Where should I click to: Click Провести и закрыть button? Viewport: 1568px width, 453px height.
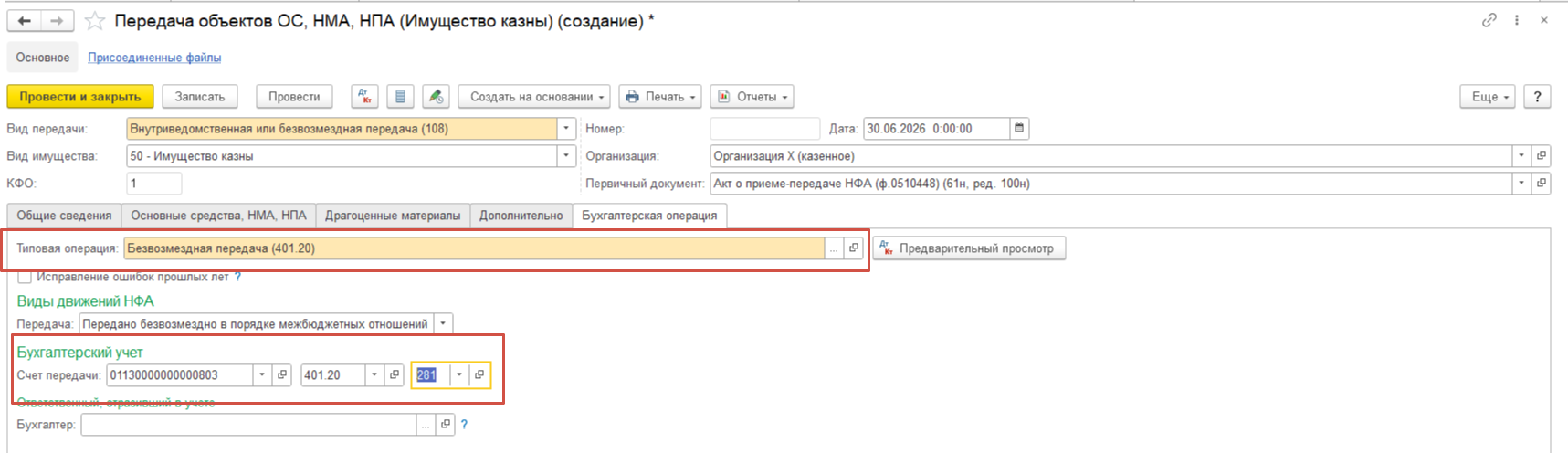tap(80, 97)
